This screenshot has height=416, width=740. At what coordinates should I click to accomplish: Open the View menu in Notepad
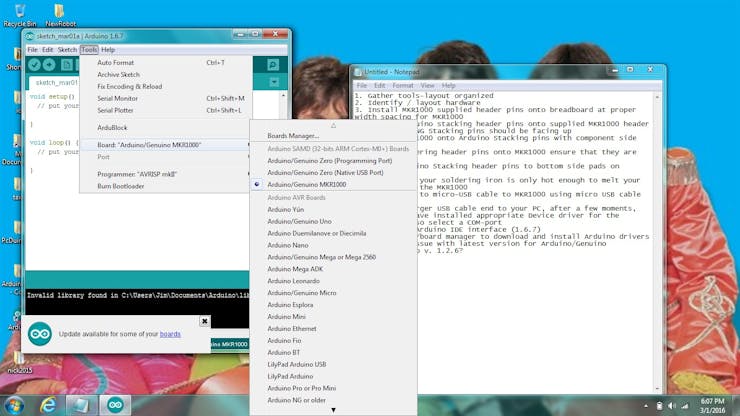[x=427, y=85]
